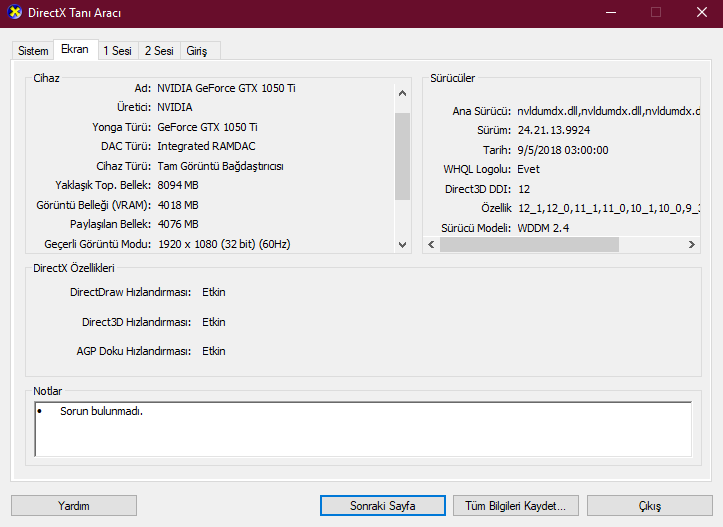Click the Sorun bulunmadı note

click(x=101, y=411)
